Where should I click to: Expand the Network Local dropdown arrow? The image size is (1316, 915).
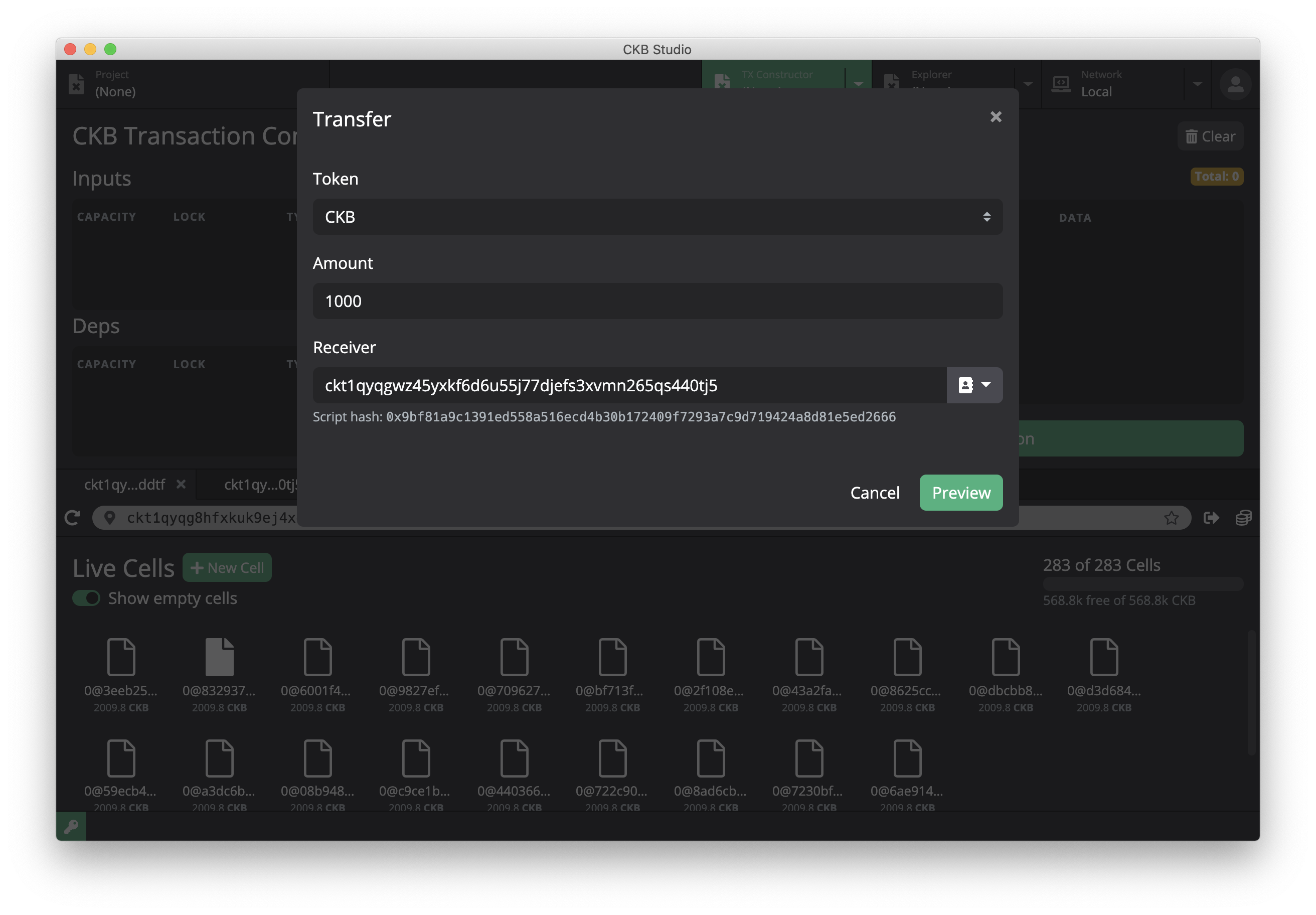[x=1197, y=84]
